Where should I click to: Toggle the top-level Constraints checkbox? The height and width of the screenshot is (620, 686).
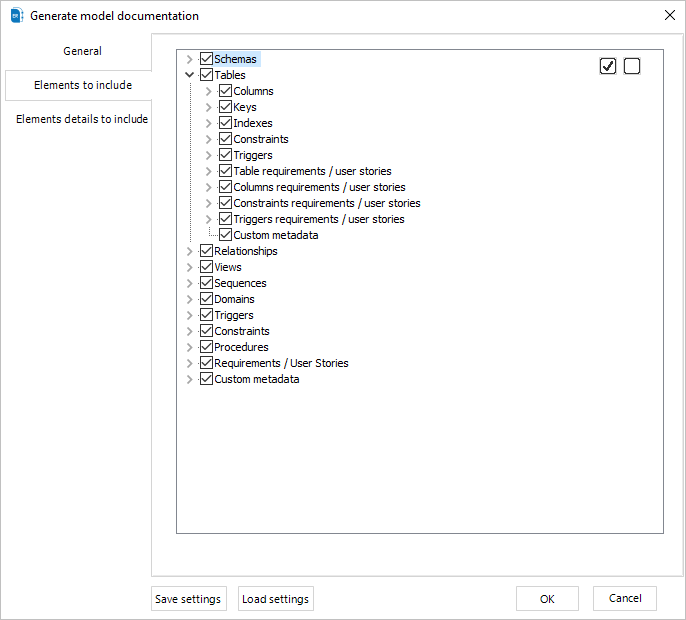pyautogui.click(x=206, y=331)
